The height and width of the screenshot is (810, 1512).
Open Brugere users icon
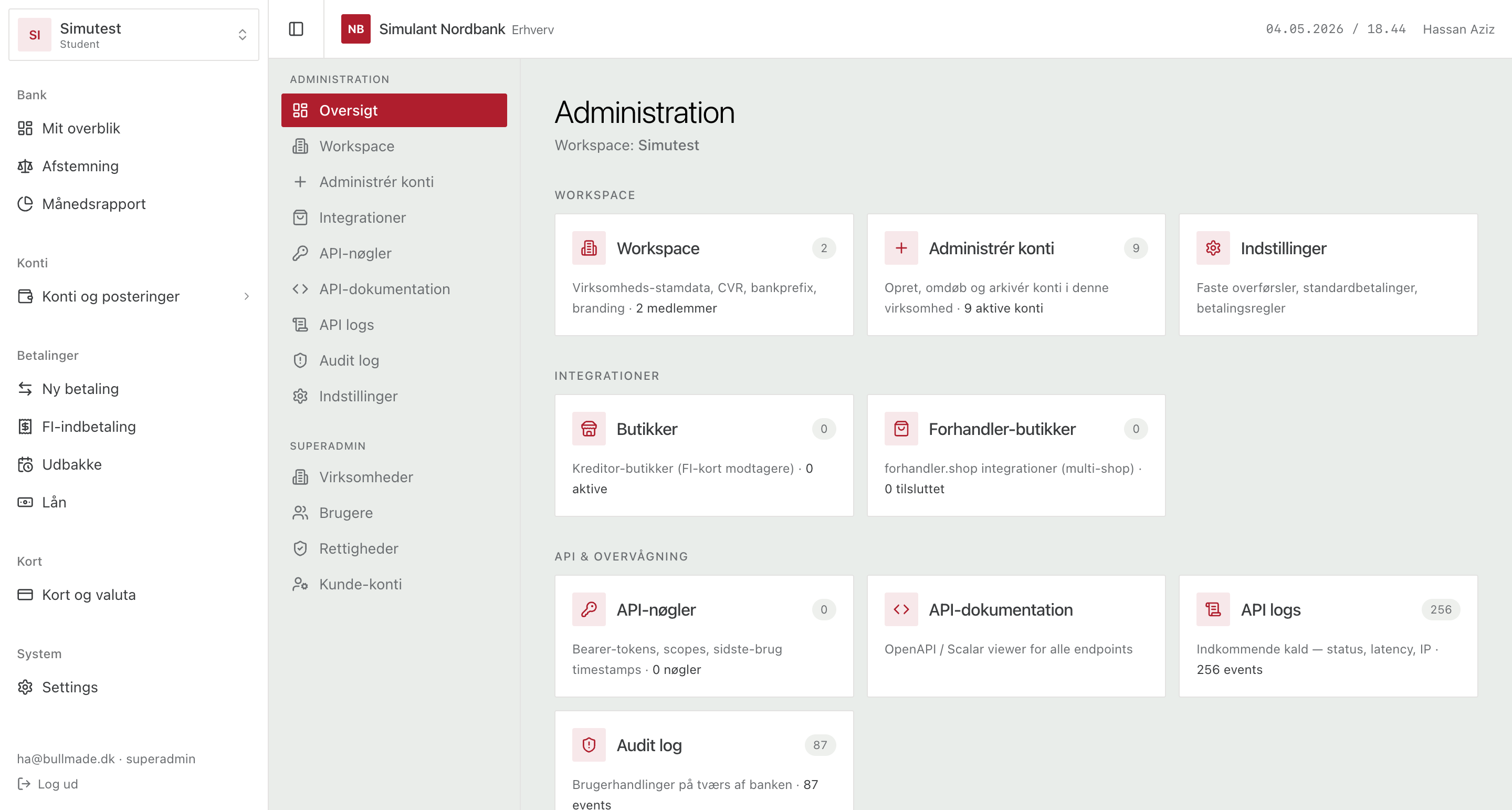tap(300, 513)
